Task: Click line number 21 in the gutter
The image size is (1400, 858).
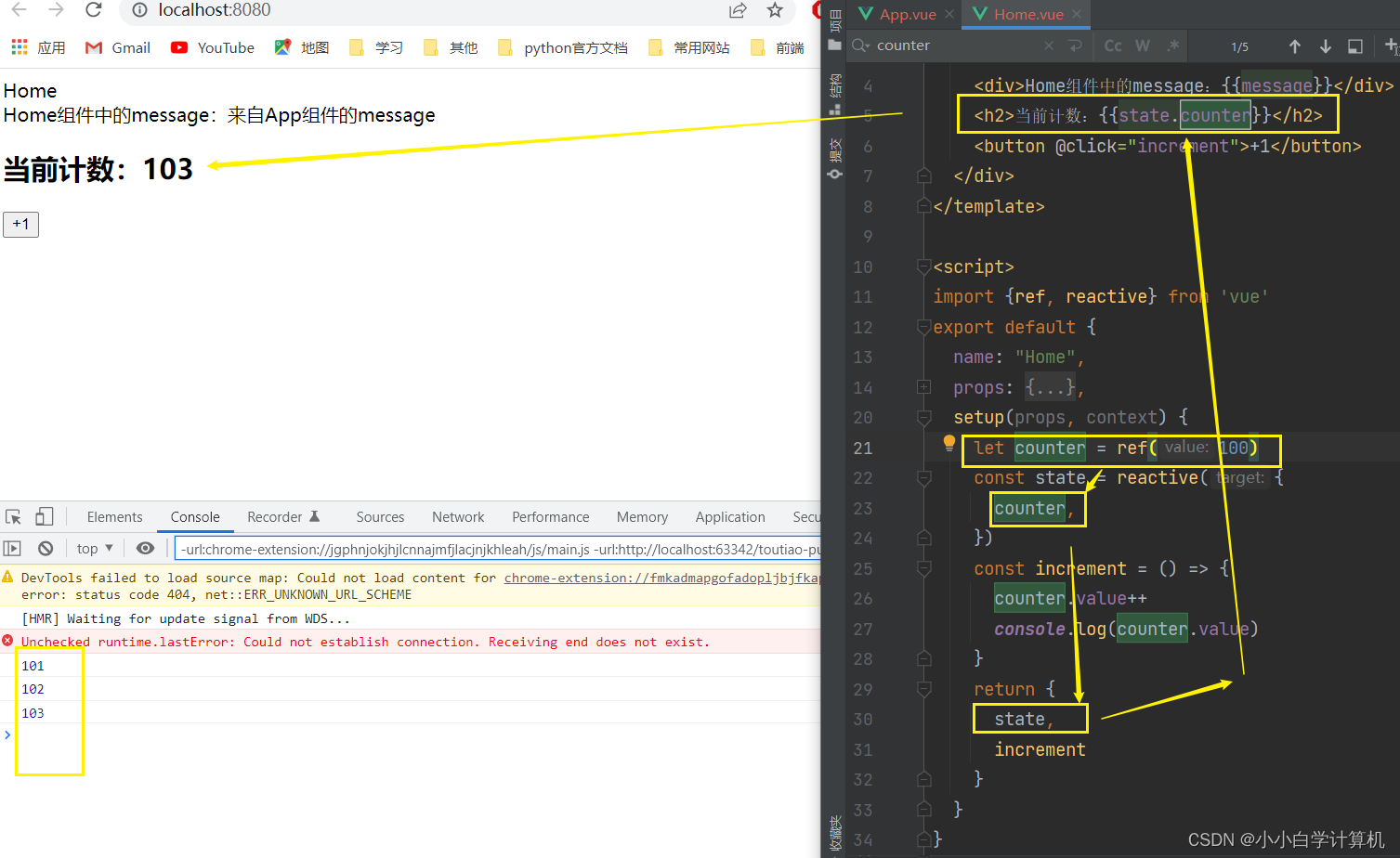Action: [x=863, y=448]
